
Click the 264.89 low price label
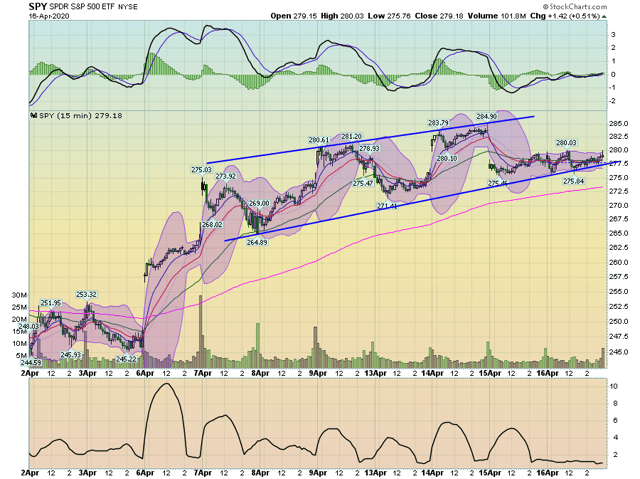pos(257,242)
